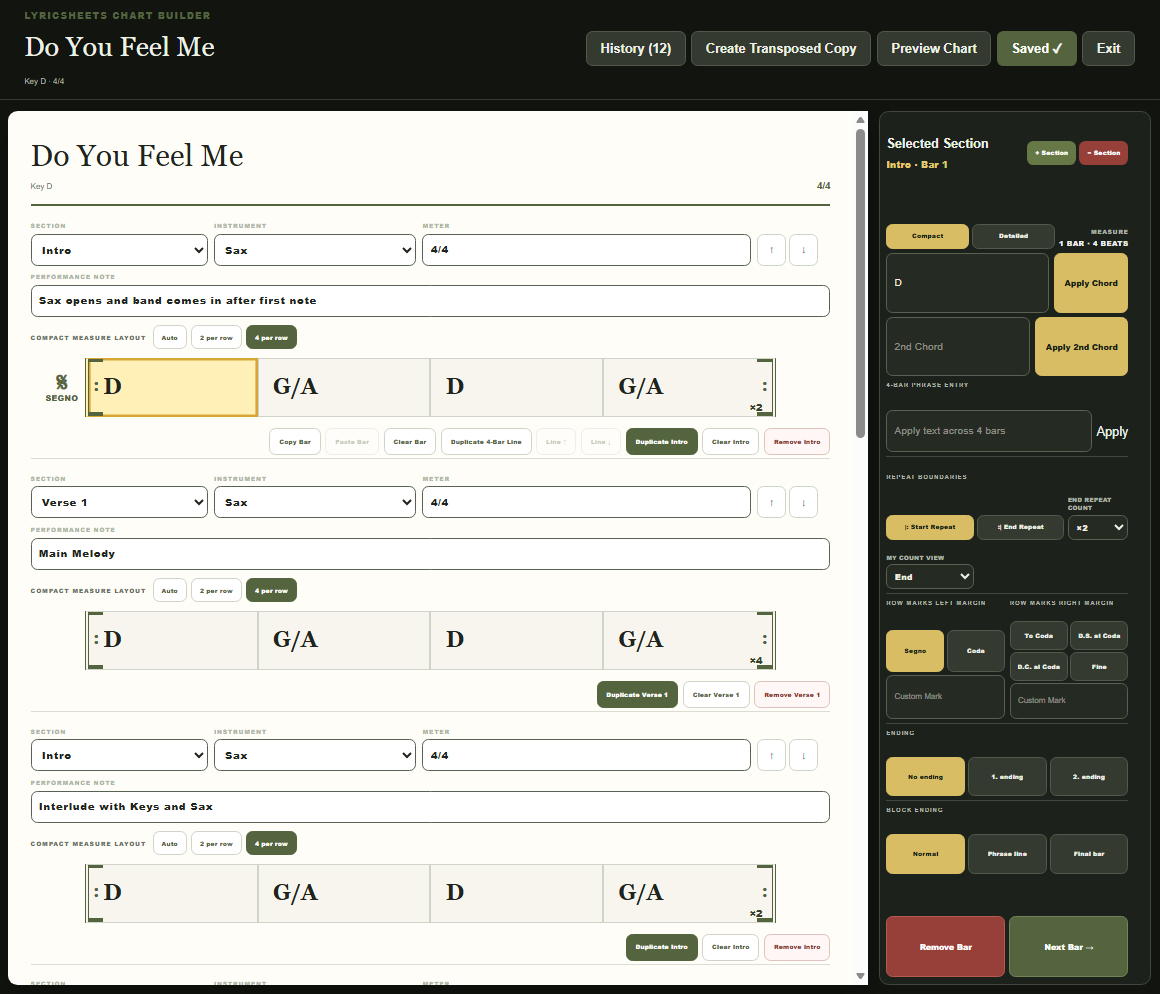Move first Intro section up arrow
The width and height of the screenshot is (1160, 994).
coord(771,250)
